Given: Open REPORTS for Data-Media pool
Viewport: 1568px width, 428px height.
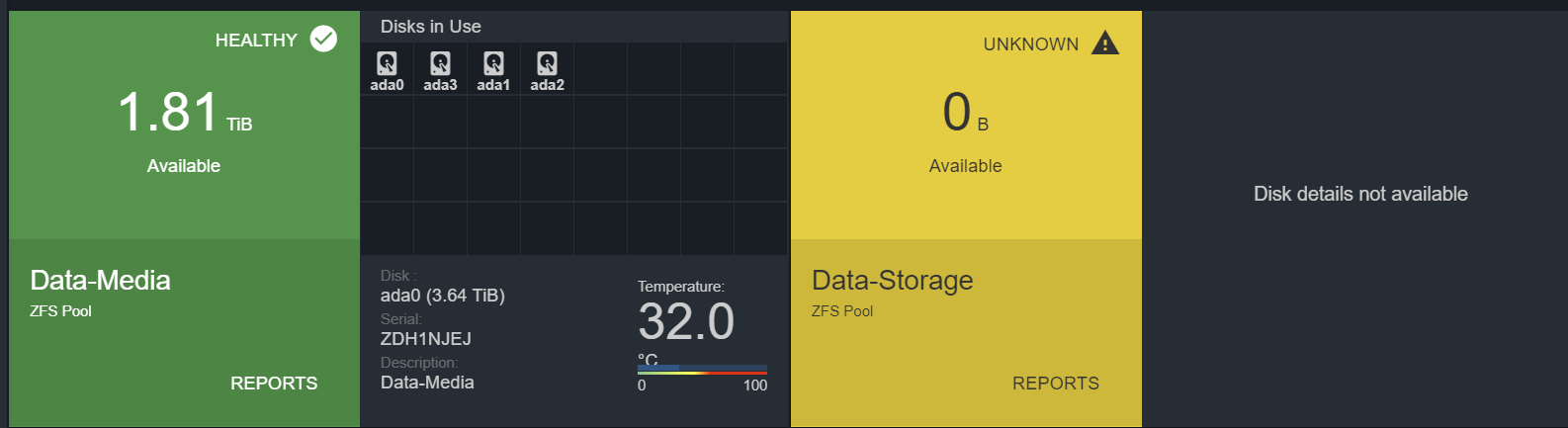Looking at the screenshot, I should [274, 384].
